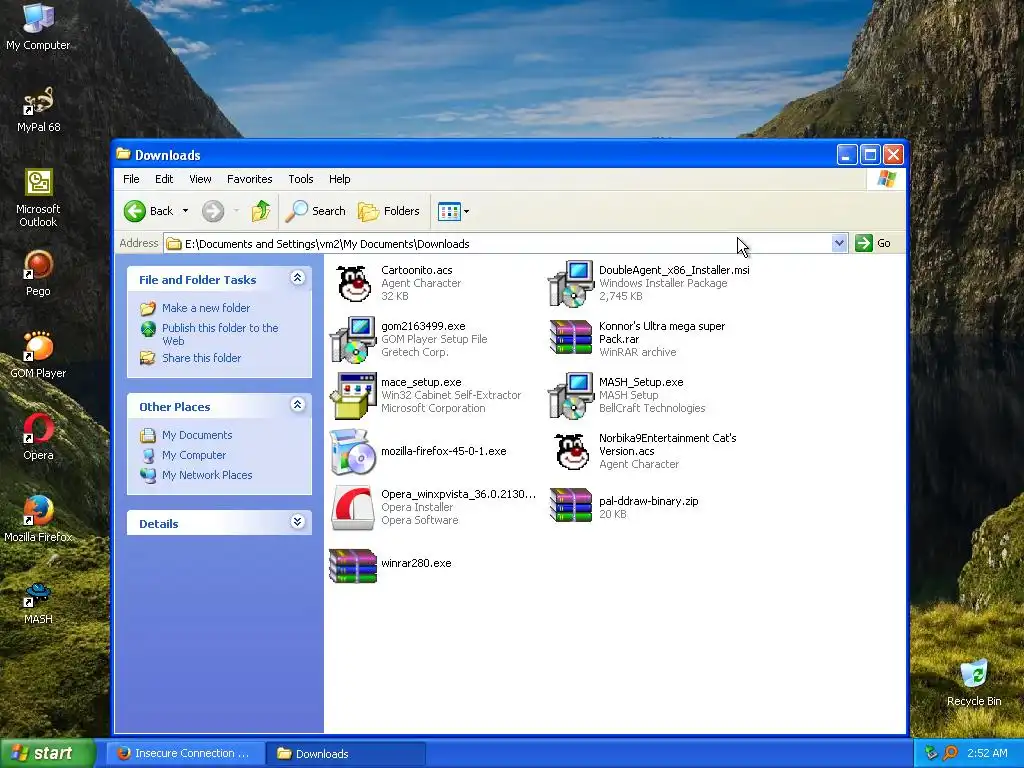
Task: Open the Help menu
Action: point(340,179)
